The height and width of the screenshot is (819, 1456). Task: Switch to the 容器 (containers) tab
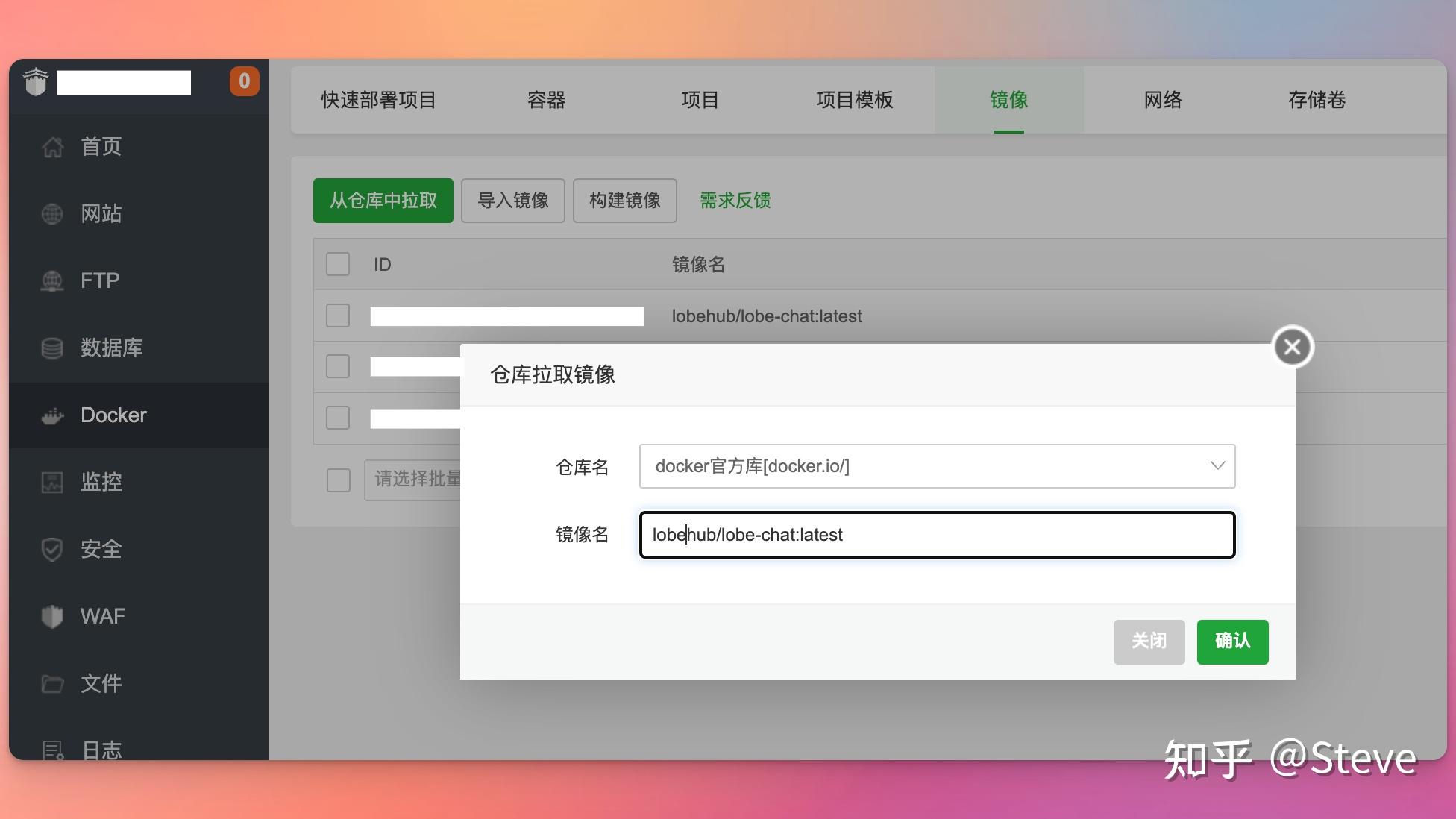545,100
